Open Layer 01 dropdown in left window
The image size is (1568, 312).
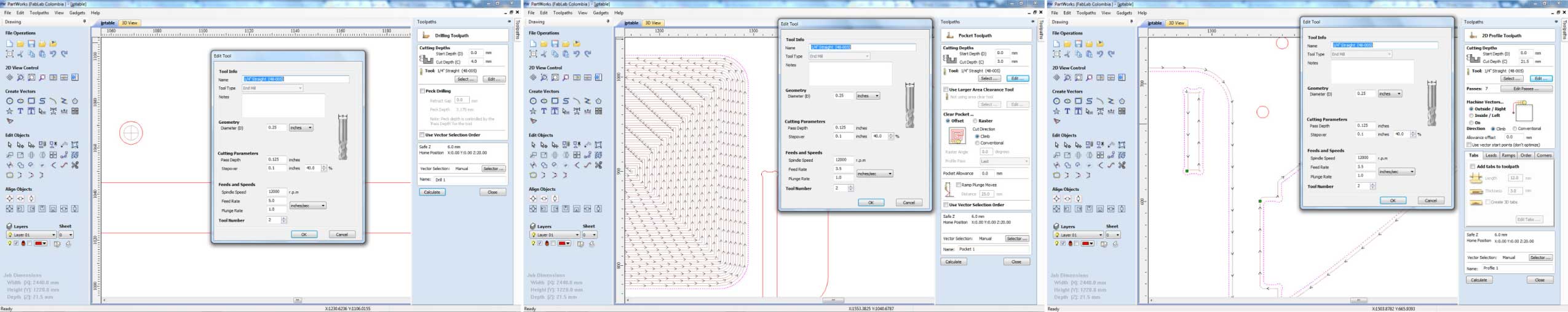point(31,235)
